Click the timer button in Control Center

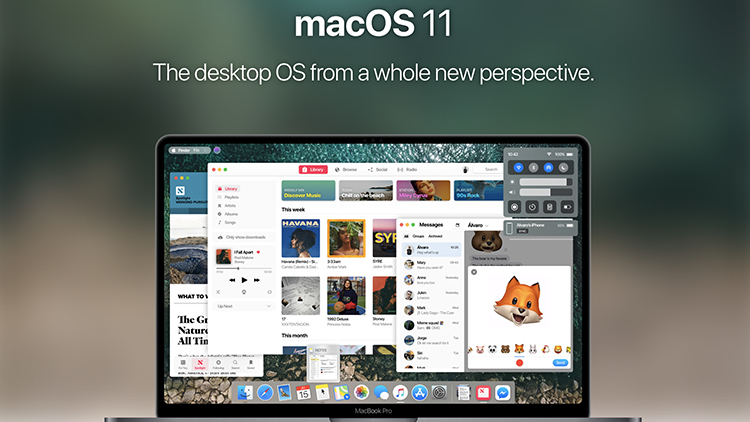532,207
